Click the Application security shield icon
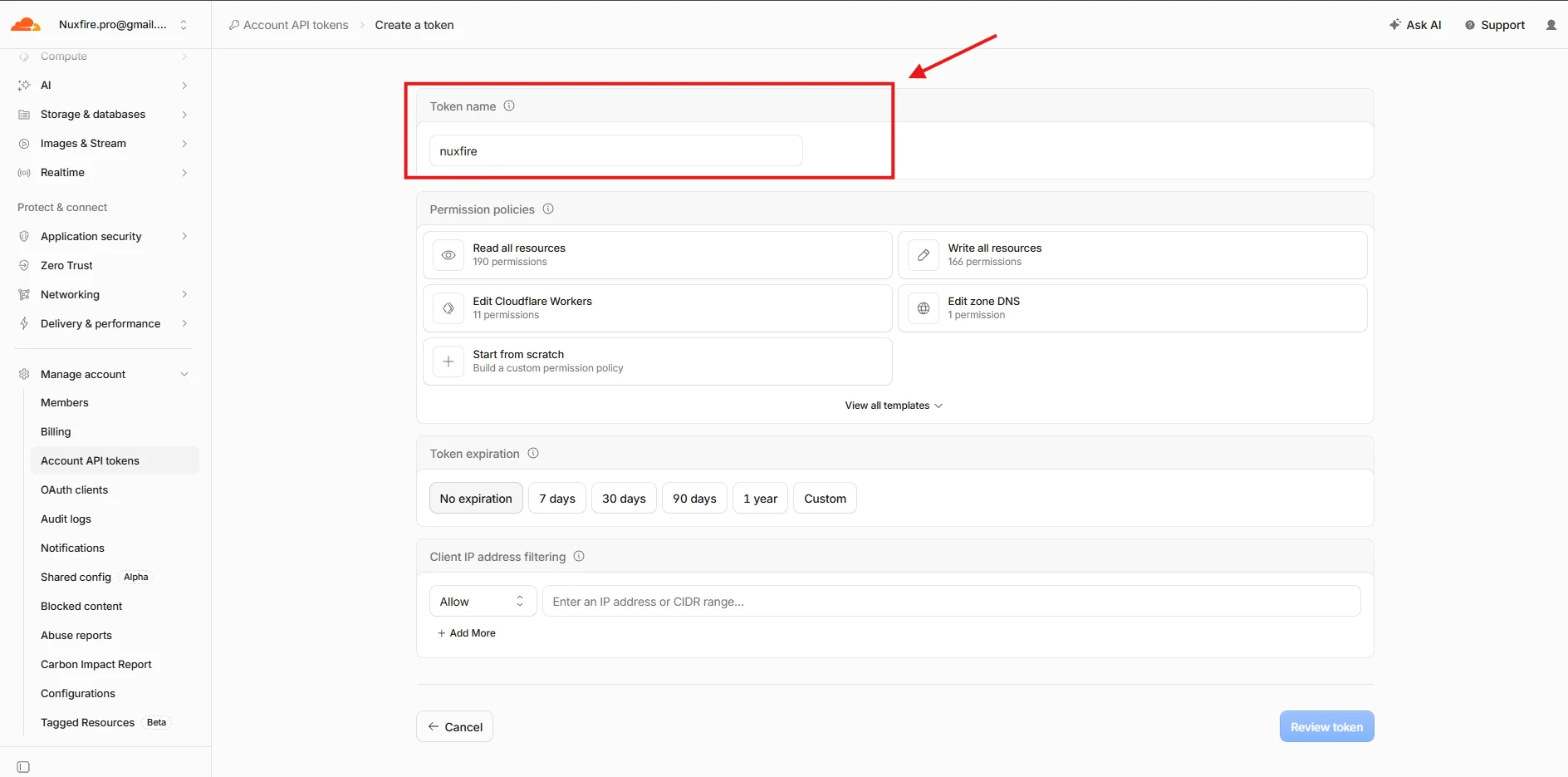This screenshot has width=1568, height=777. [x=24, y=237]
